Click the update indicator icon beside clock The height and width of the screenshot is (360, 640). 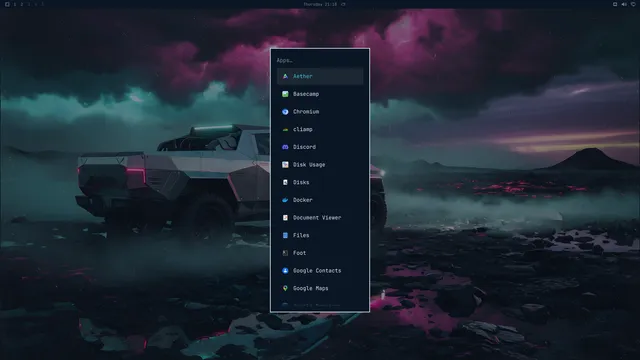[343, 4]
